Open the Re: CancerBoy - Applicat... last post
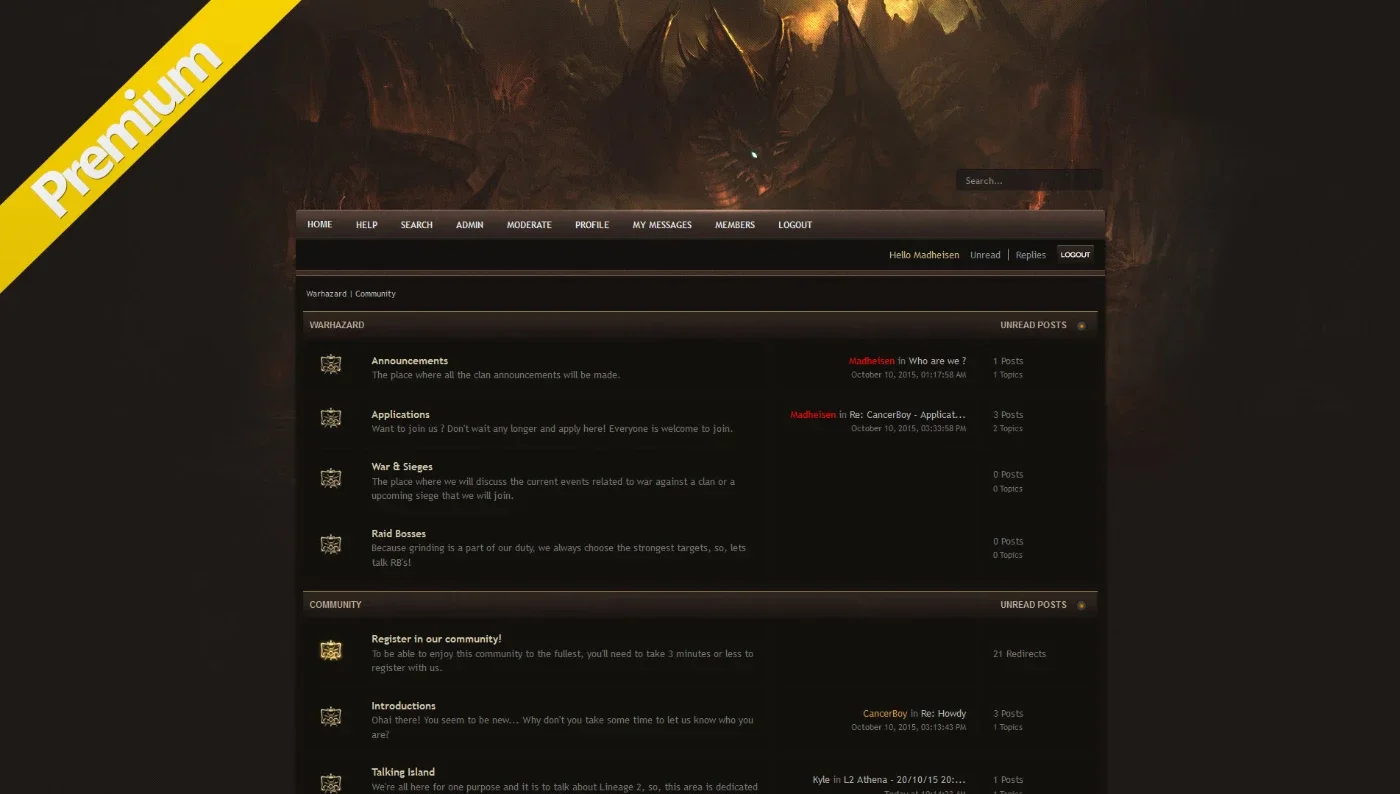This screenshot has width=1400, height=794. [x=908, y=415]
